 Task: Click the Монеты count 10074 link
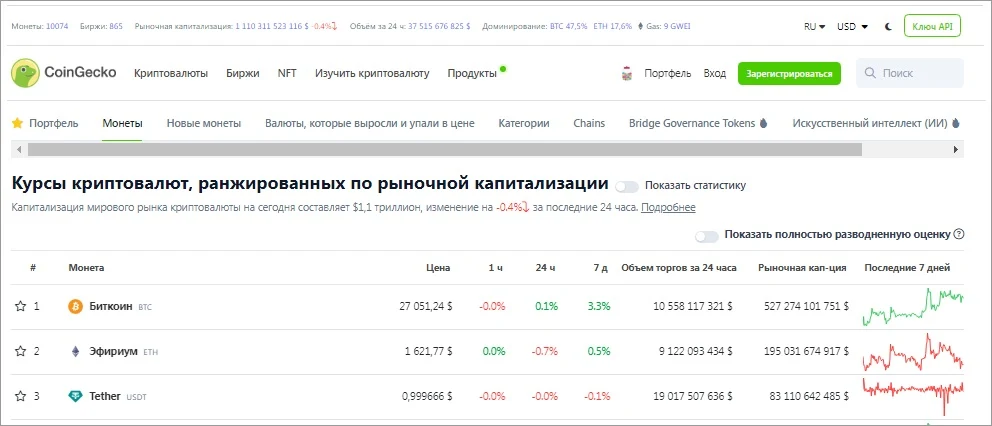tap(57, 27)
